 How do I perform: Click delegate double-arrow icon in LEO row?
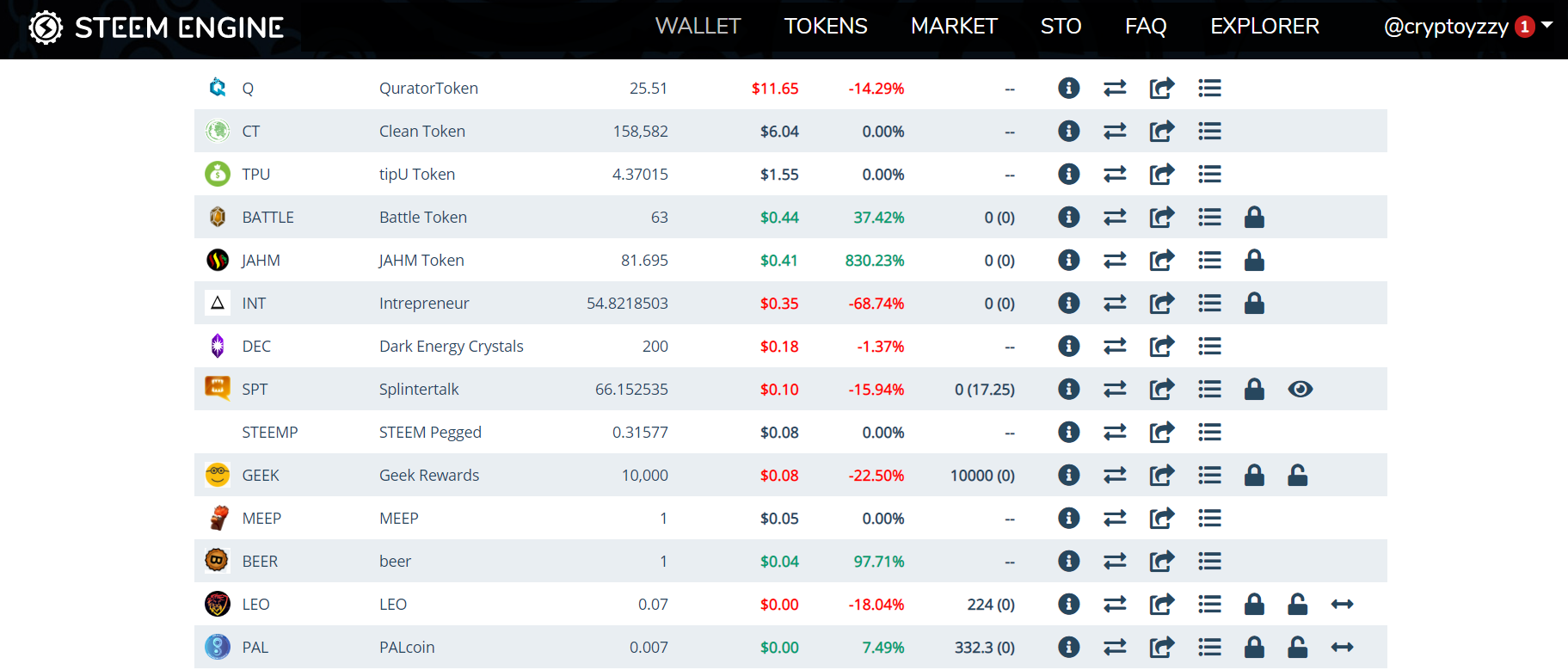click(1342, 604)
